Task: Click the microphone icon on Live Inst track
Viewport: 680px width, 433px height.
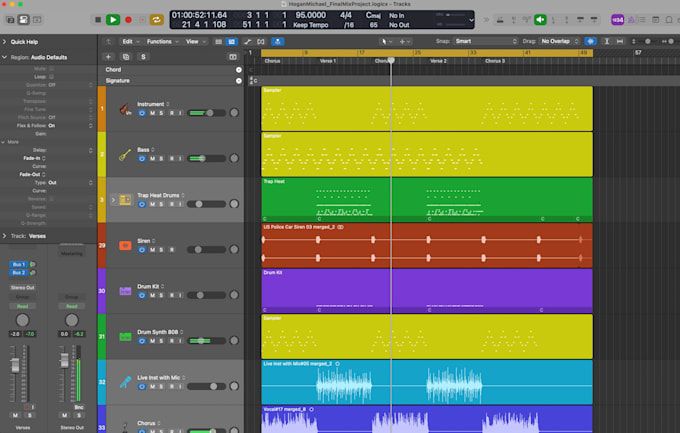Action: point(125,382)
